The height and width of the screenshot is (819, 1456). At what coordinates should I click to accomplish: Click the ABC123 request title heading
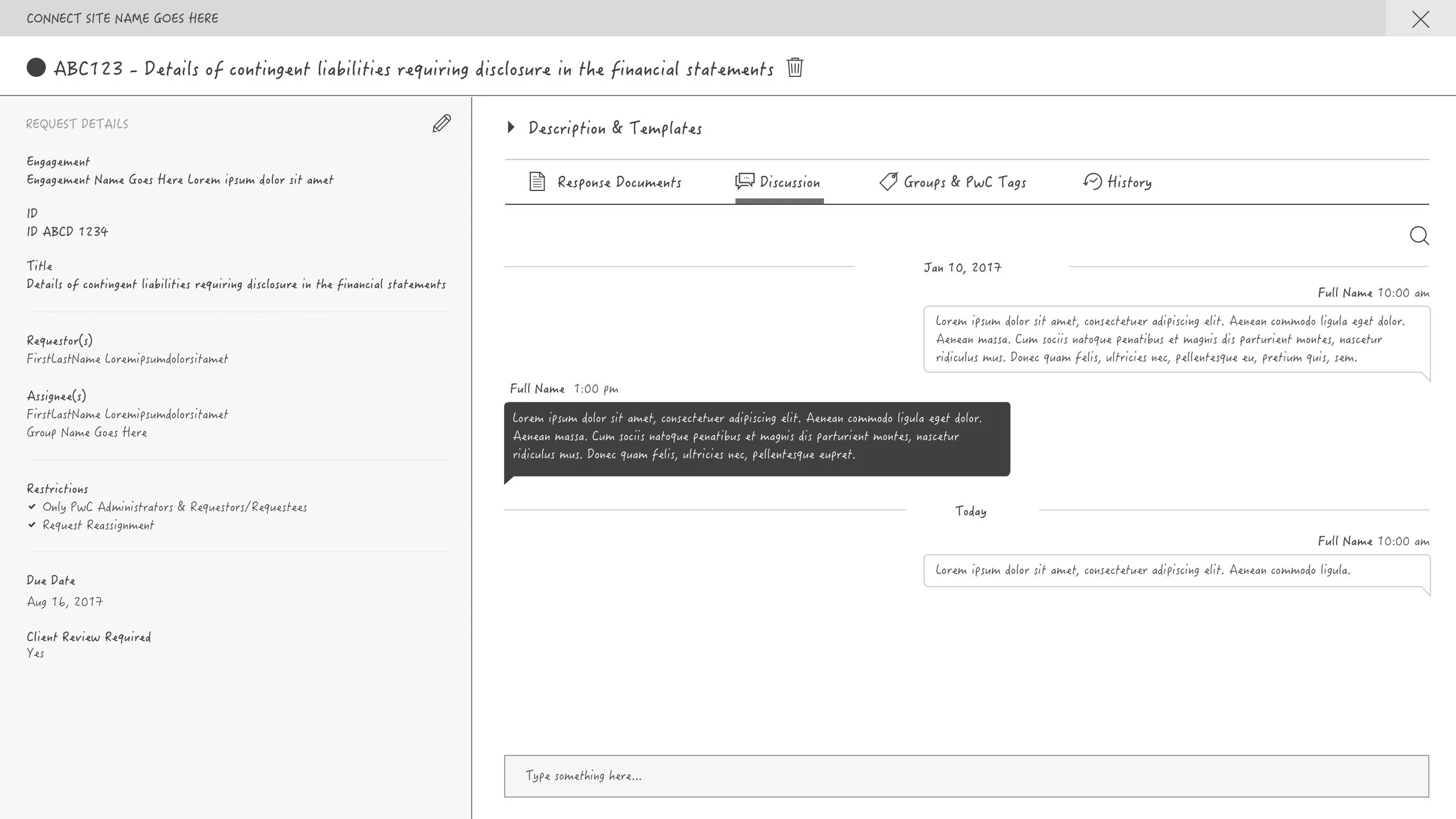point(414,69)
